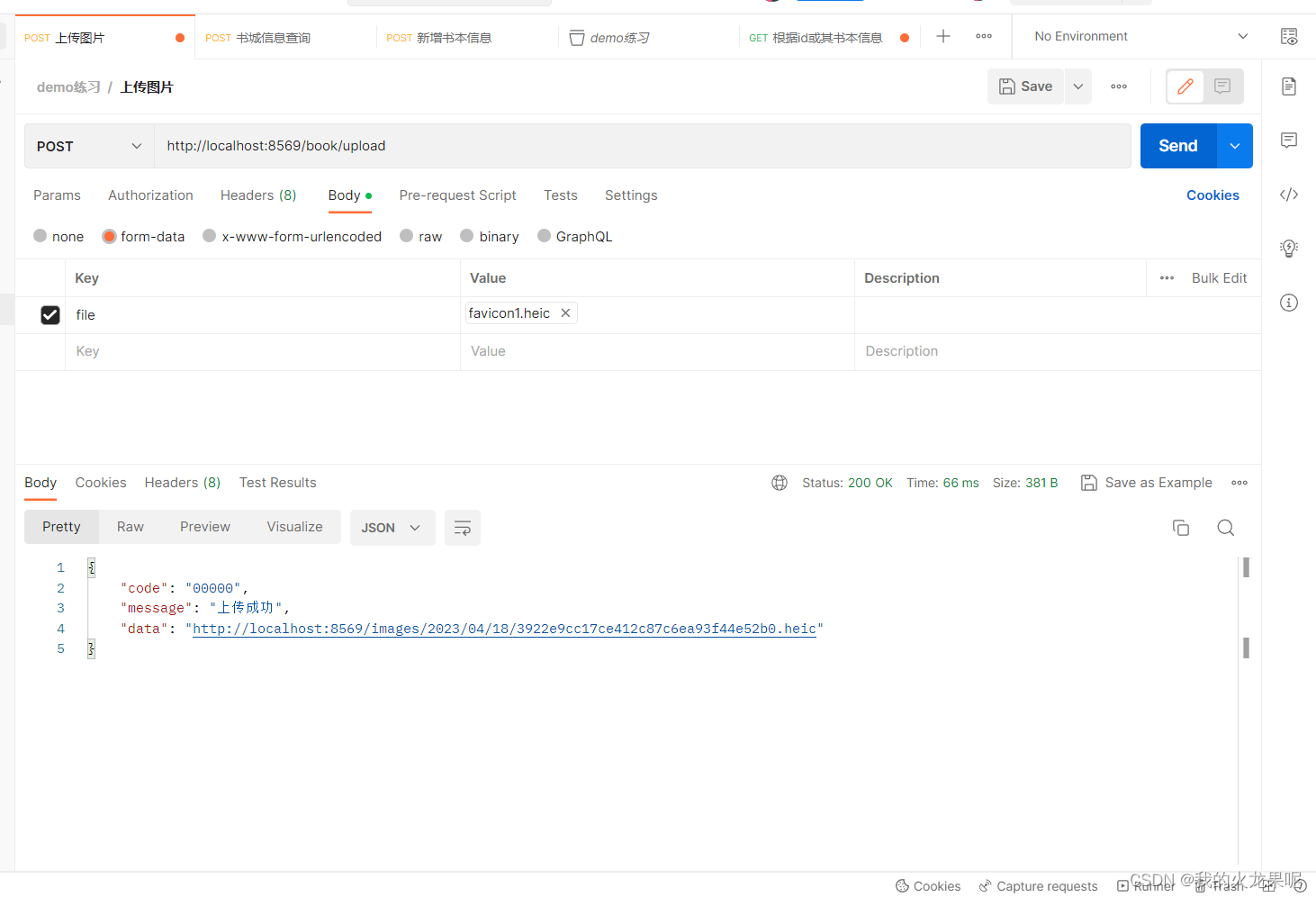Open the request info icon in right sidebar
Image resolution: width=1316 pixels, height=897 pixels.
tap(1289, 303)
